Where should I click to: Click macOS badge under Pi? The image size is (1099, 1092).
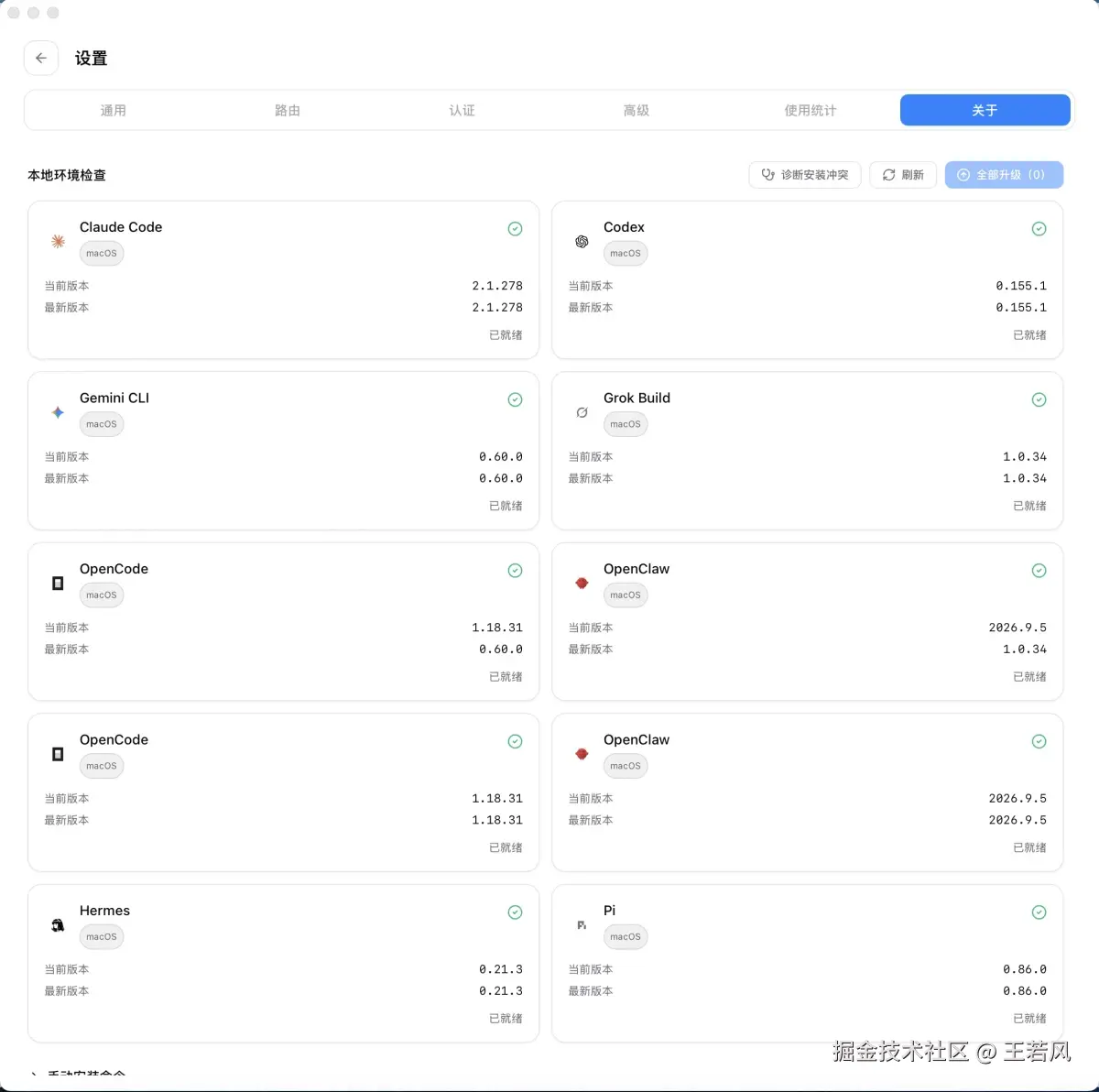tap(626, 937)
